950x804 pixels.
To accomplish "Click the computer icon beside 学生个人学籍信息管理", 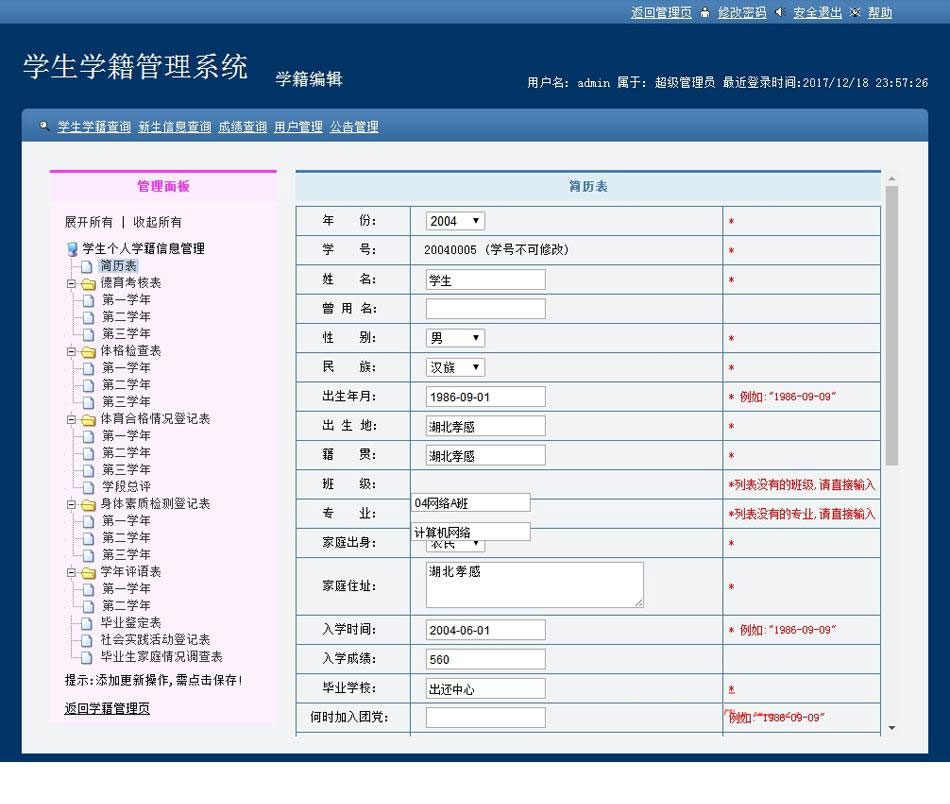I will click(x=72, y=249).
